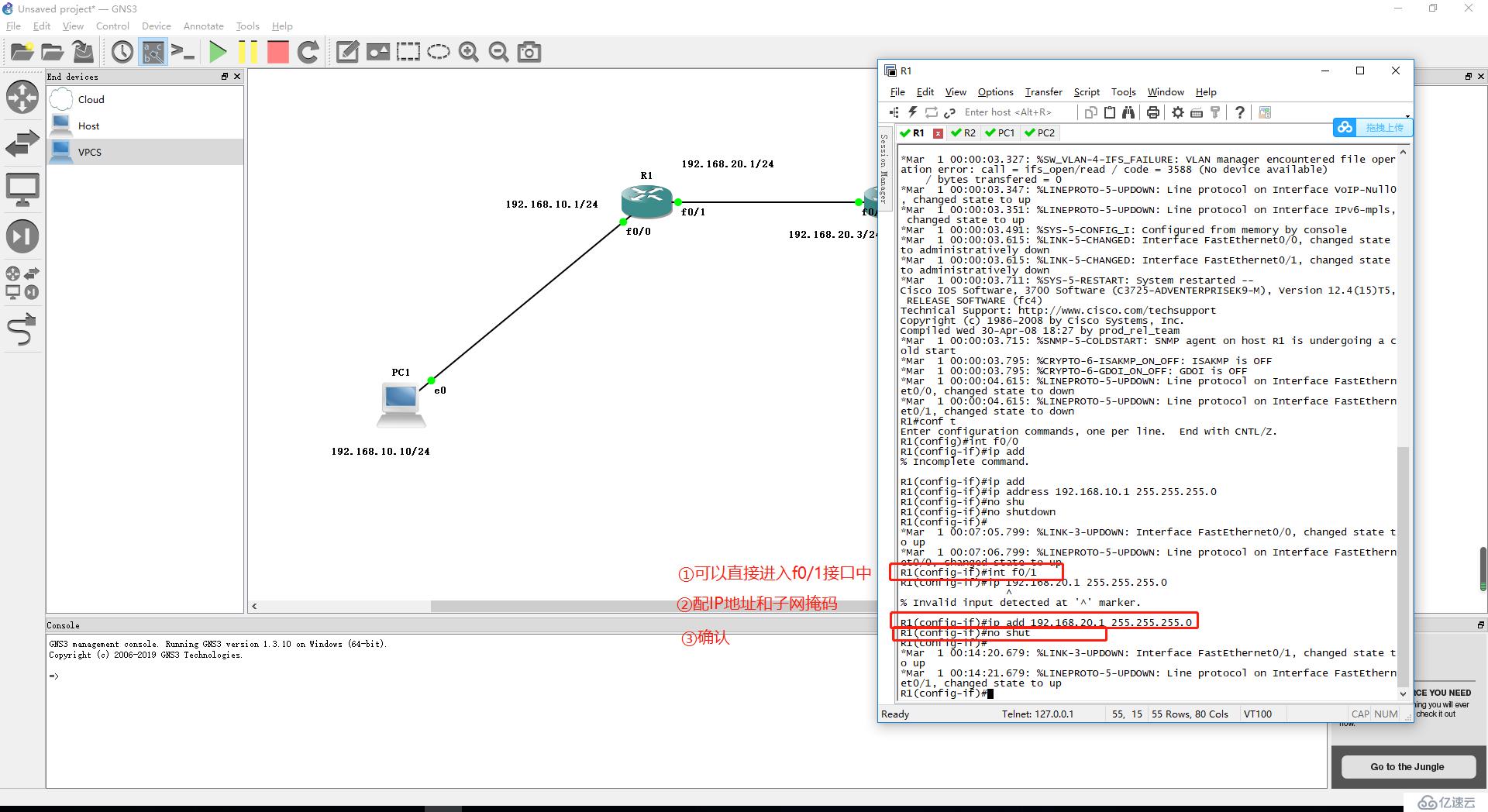
Task: Click the Reconnect icon in R1 toolbar
Action: (932, 112)
